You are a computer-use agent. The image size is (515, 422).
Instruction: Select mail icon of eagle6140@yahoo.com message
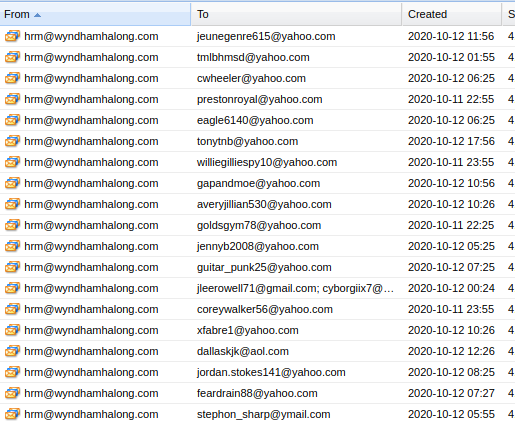(x=12, y=120)
